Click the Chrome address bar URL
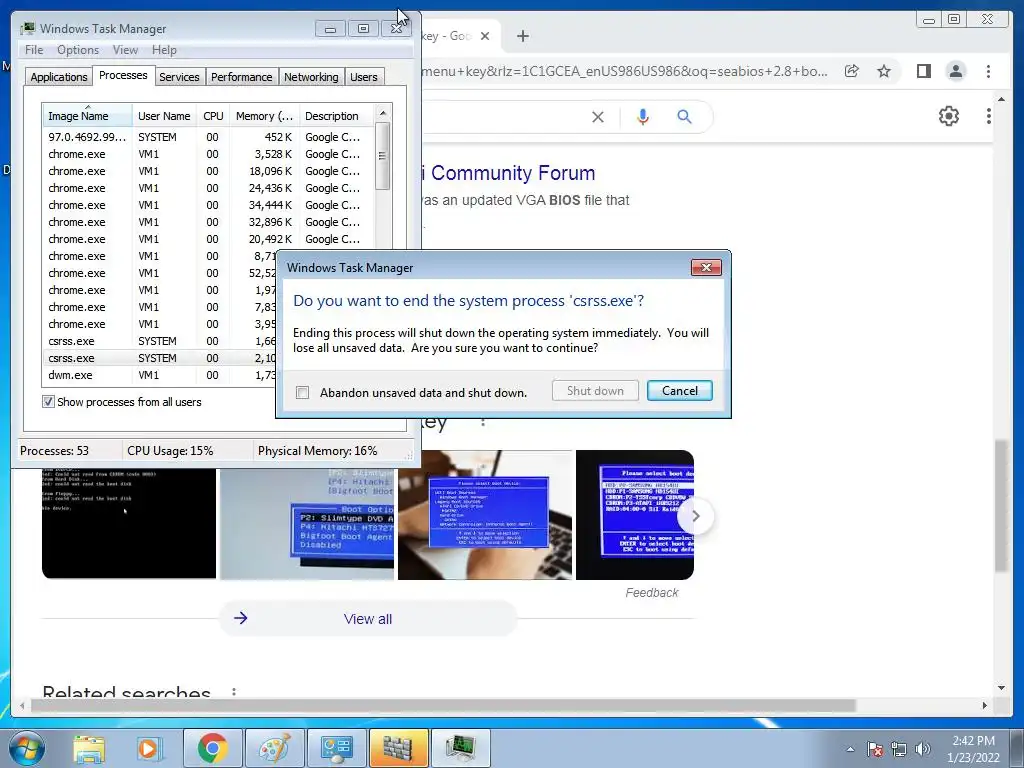 (624, 71)
